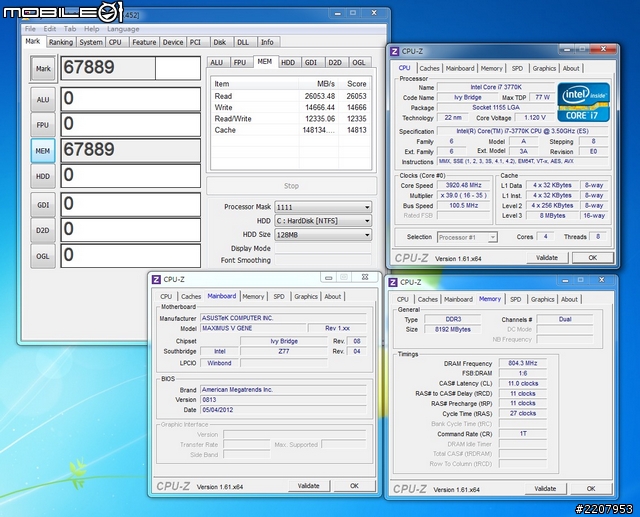Viewport: 640px width, 517px height.
Task: Select the PCI tab
Action: (x=196, y=42)
